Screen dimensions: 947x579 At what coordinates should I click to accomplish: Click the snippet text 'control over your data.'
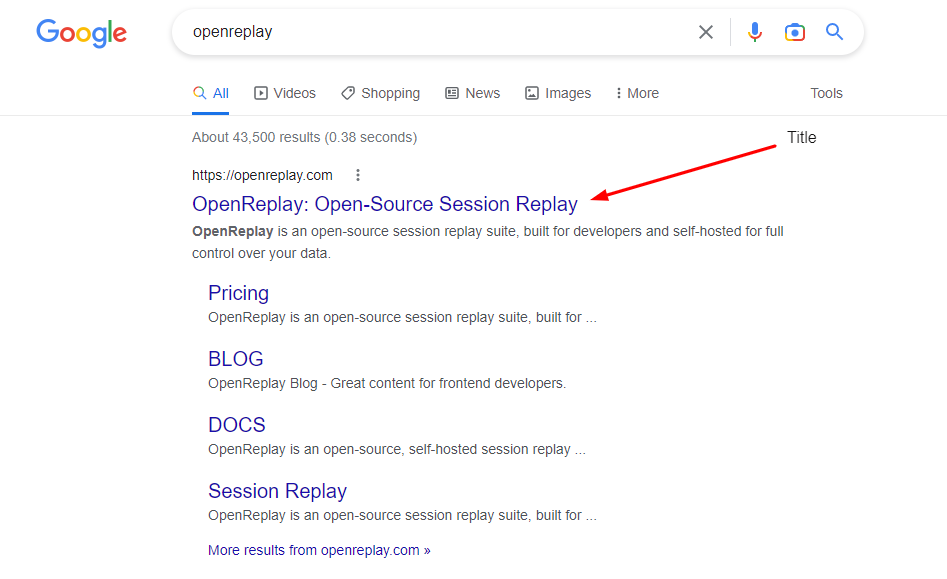[x=262, y=254]
